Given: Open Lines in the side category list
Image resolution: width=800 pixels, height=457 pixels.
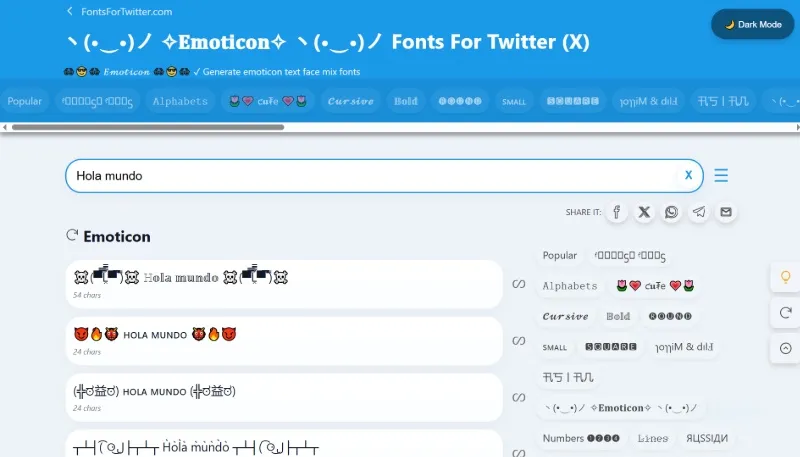Looking at the screenshot, I should point(653,438).
